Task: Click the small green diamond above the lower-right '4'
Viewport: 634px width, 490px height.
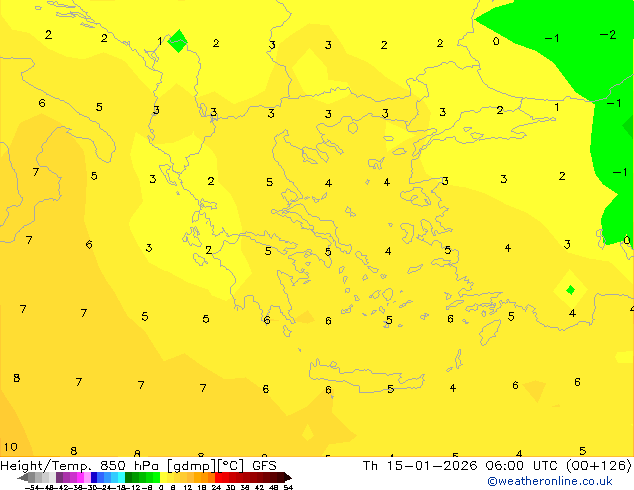Action: pos(571,290)
